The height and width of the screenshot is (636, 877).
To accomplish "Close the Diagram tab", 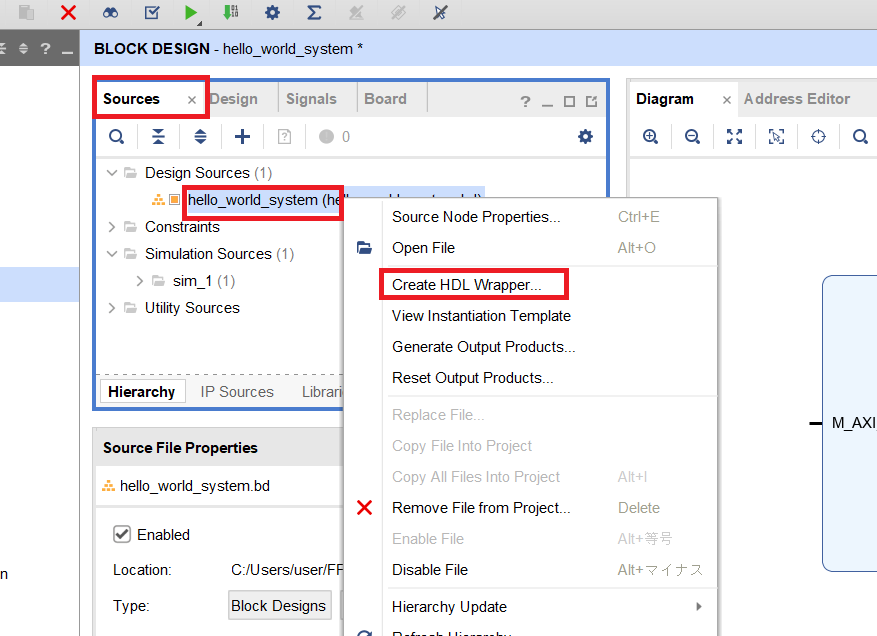I will click(x=727, y=100).
